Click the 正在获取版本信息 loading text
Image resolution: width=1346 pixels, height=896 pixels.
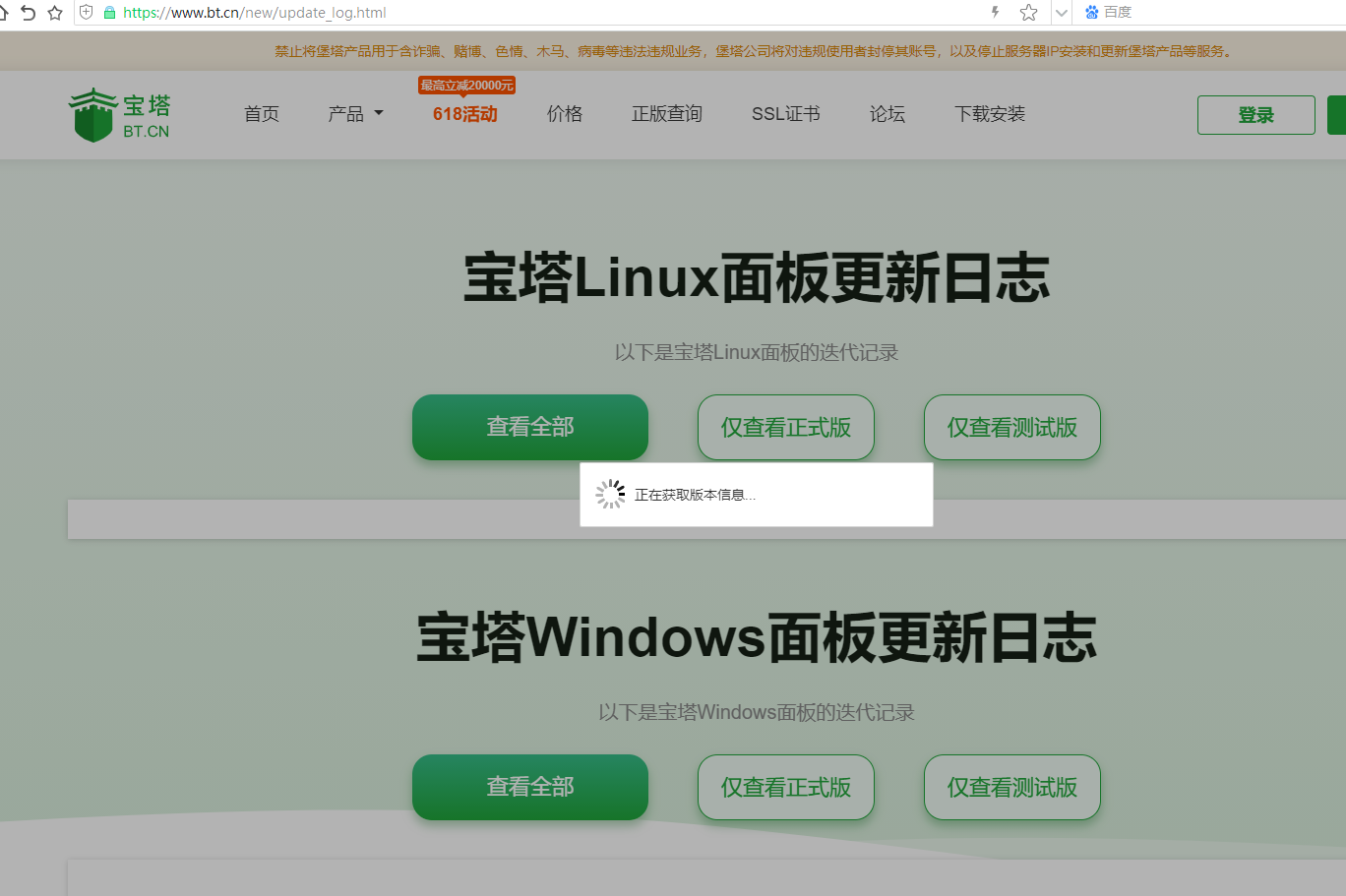tap(695, 495)
